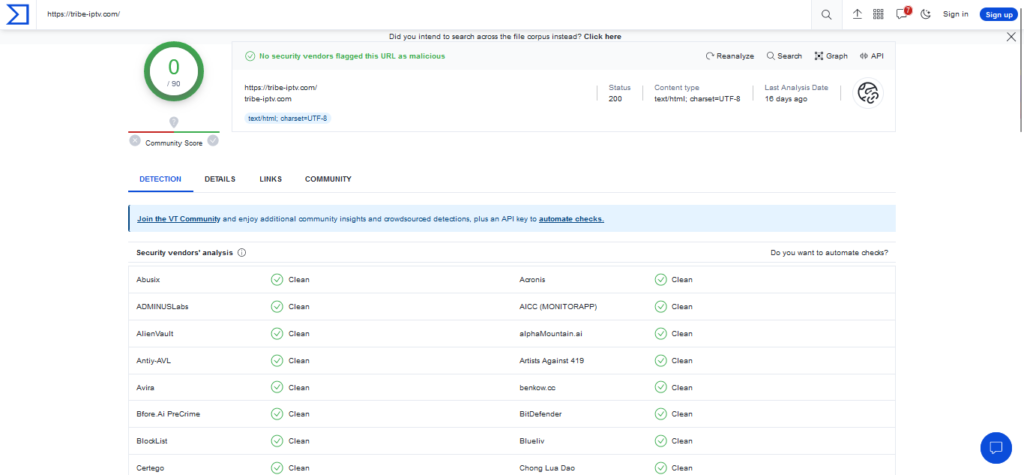Open the Graph view

(x=831, y=56)
